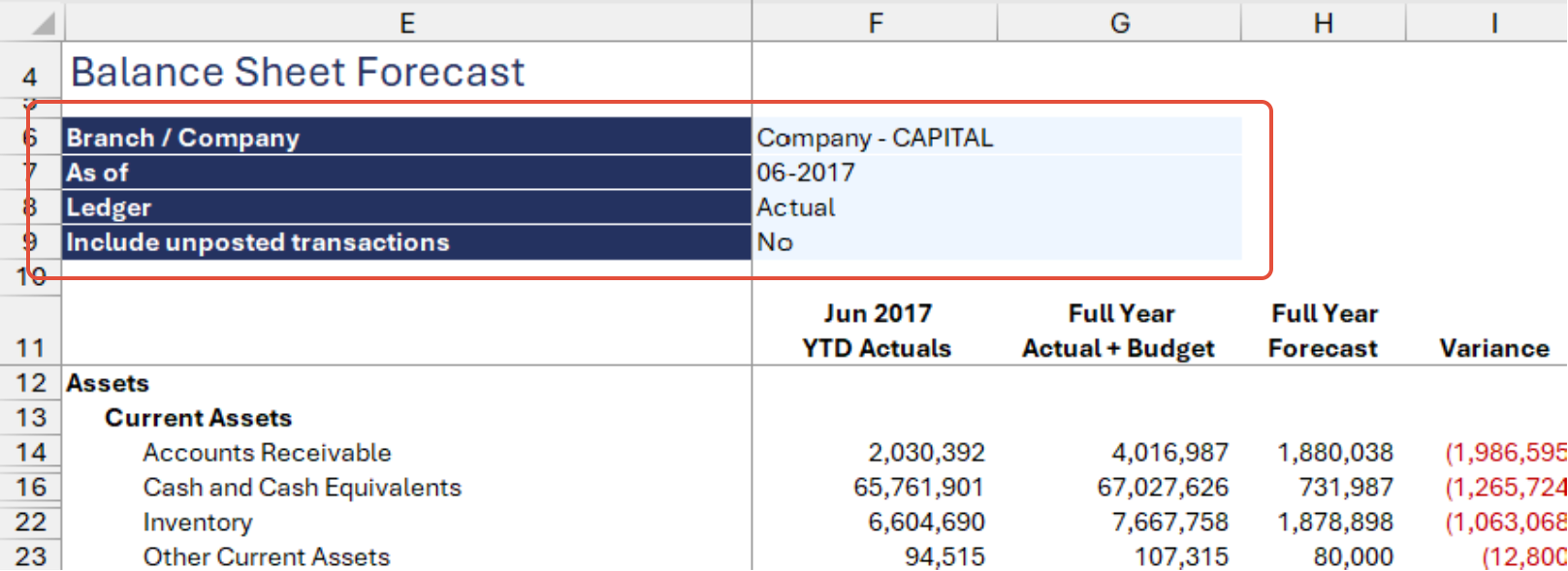This screenshot has width=1568, height=571.
Task: Click the Balance Sheet Forecast title cell
Action: point(298,73)
